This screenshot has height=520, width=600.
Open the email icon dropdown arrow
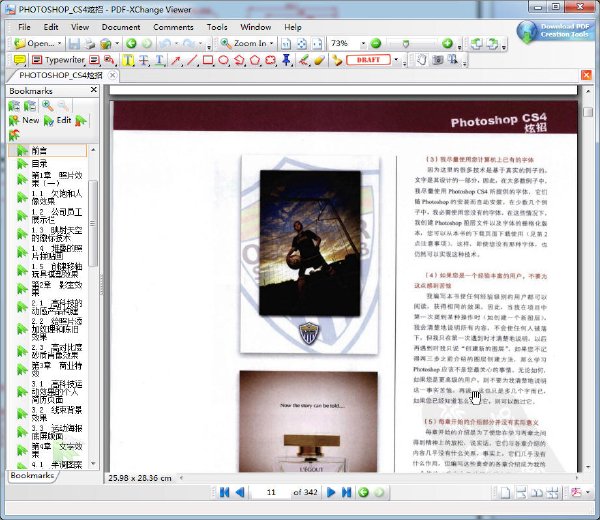point(117,44)
